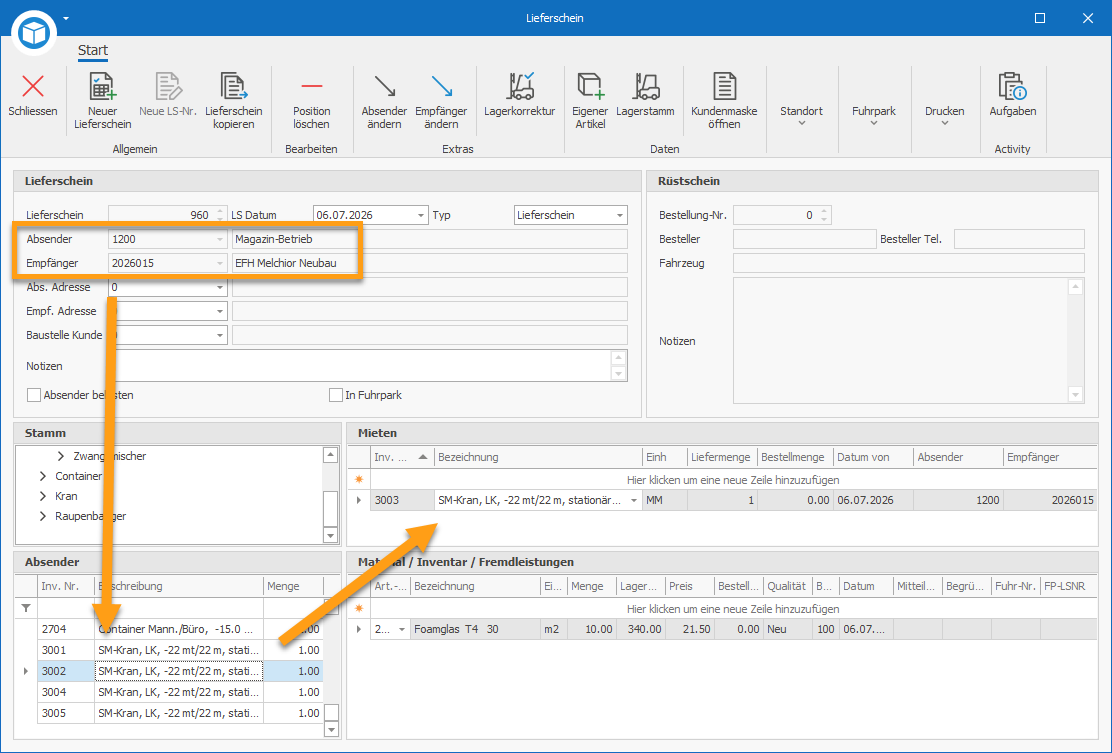Viewport: 1112px width, 753px height.
Task: Click the Neu quality cell
Action: [x=786, y=630]
